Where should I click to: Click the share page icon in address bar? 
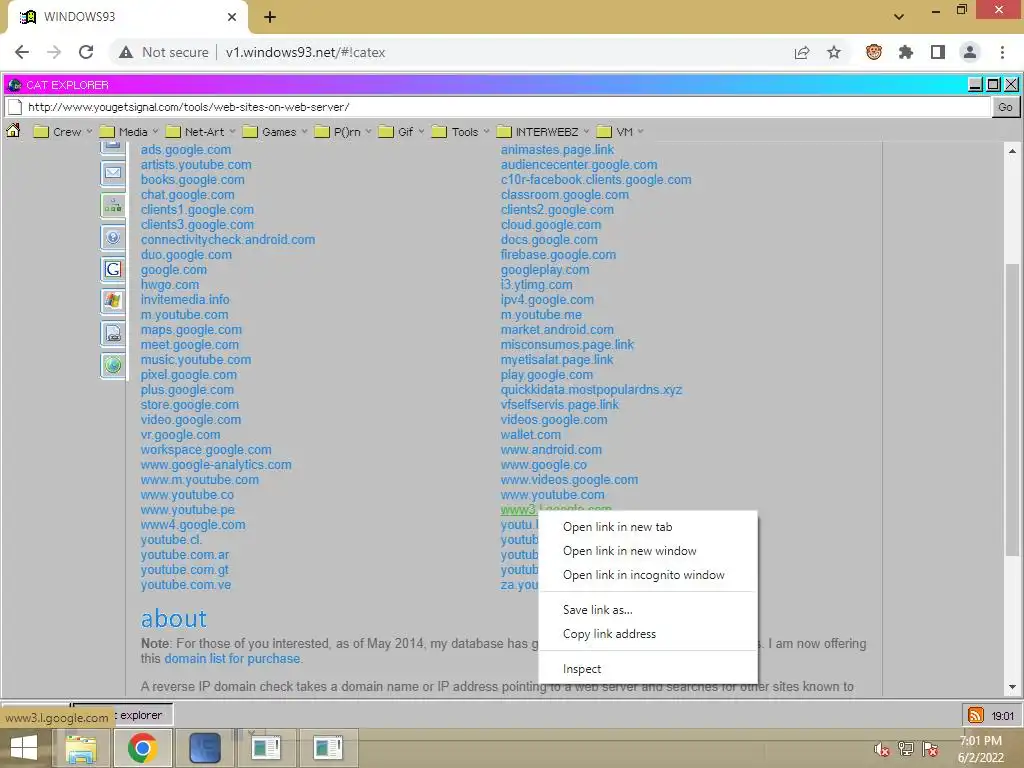coord(802,52)
